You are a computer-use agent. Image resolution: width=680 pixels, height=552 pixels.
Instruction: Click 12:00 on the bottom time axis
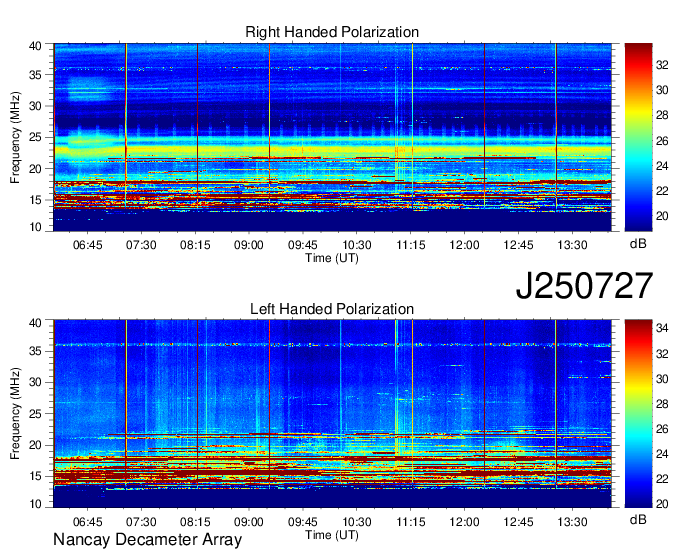click(x=464, y=522)
